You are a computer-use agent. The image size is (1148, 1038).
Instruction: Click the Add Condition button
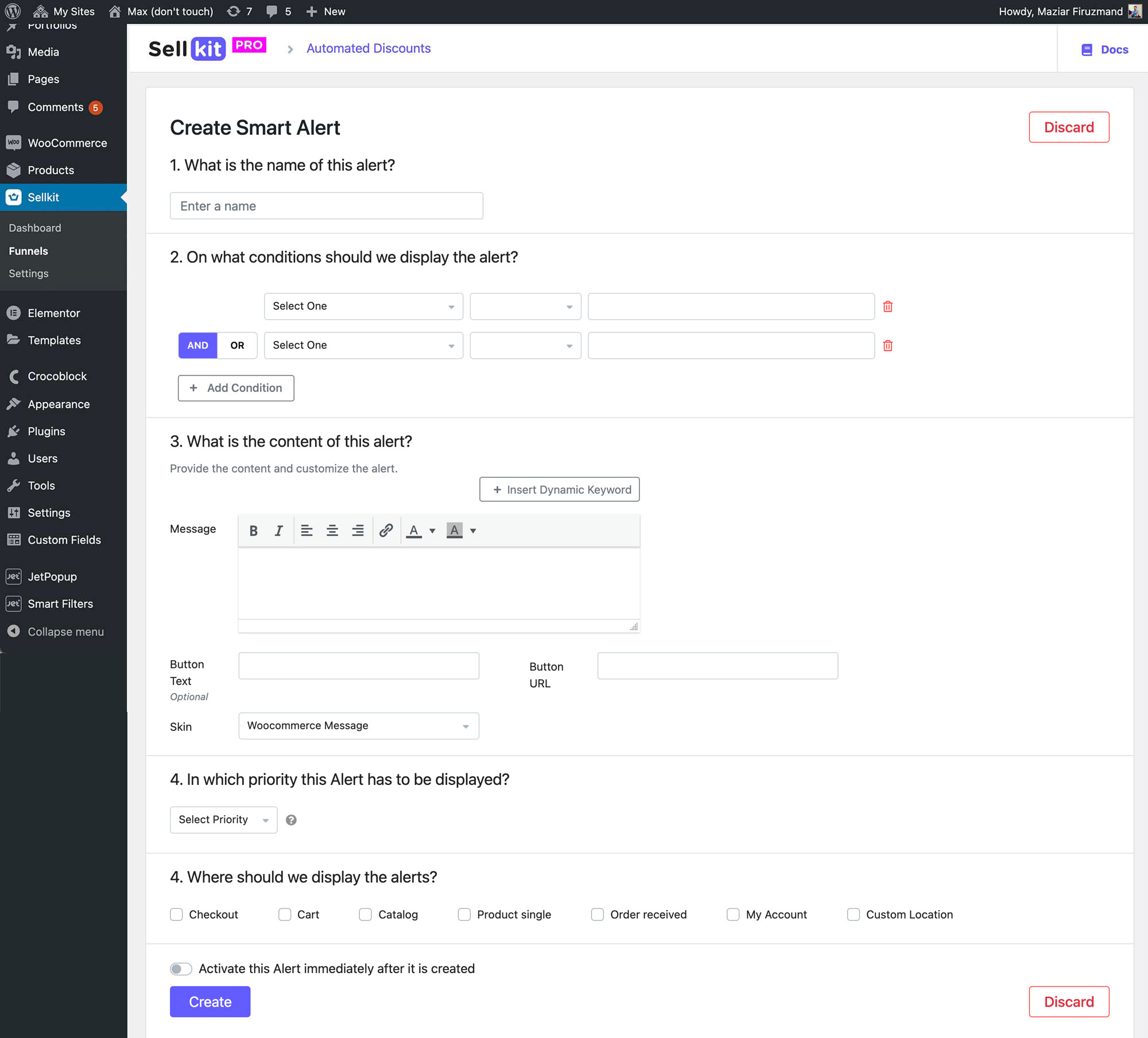click(x=236, y=388)
